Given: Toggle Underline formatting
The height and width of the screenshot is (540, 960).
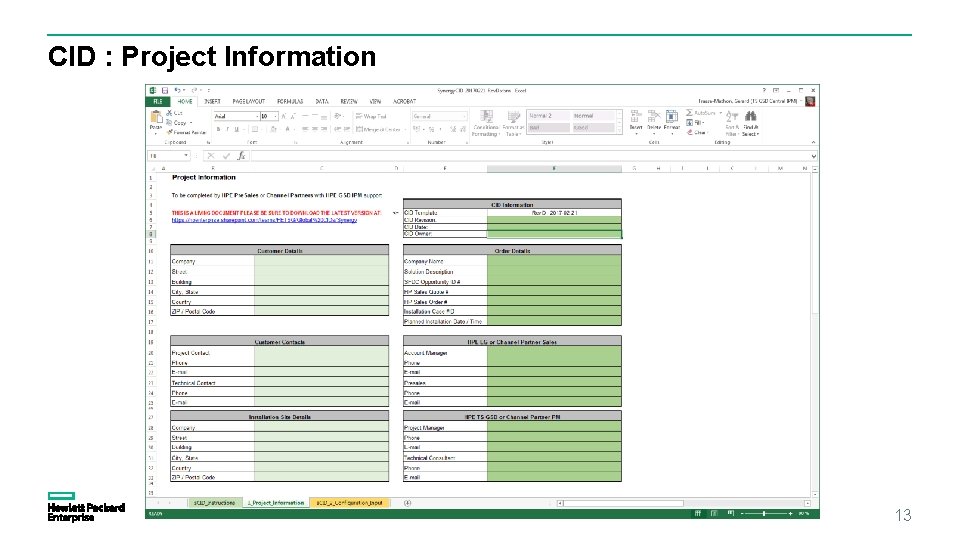Looking at the screenshot, I should [236, 129].
